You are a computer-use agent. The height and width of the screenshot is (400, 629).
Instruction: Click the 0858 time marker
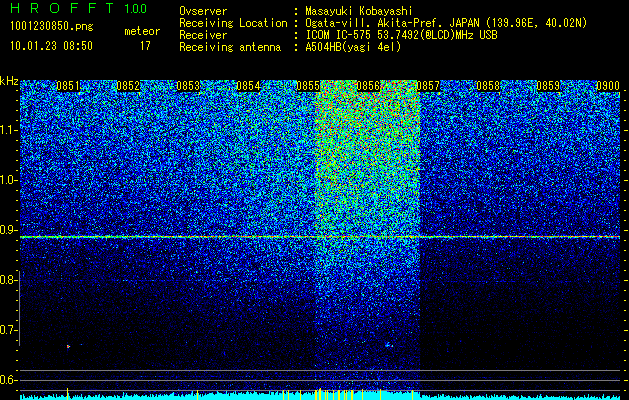[488, 86]
